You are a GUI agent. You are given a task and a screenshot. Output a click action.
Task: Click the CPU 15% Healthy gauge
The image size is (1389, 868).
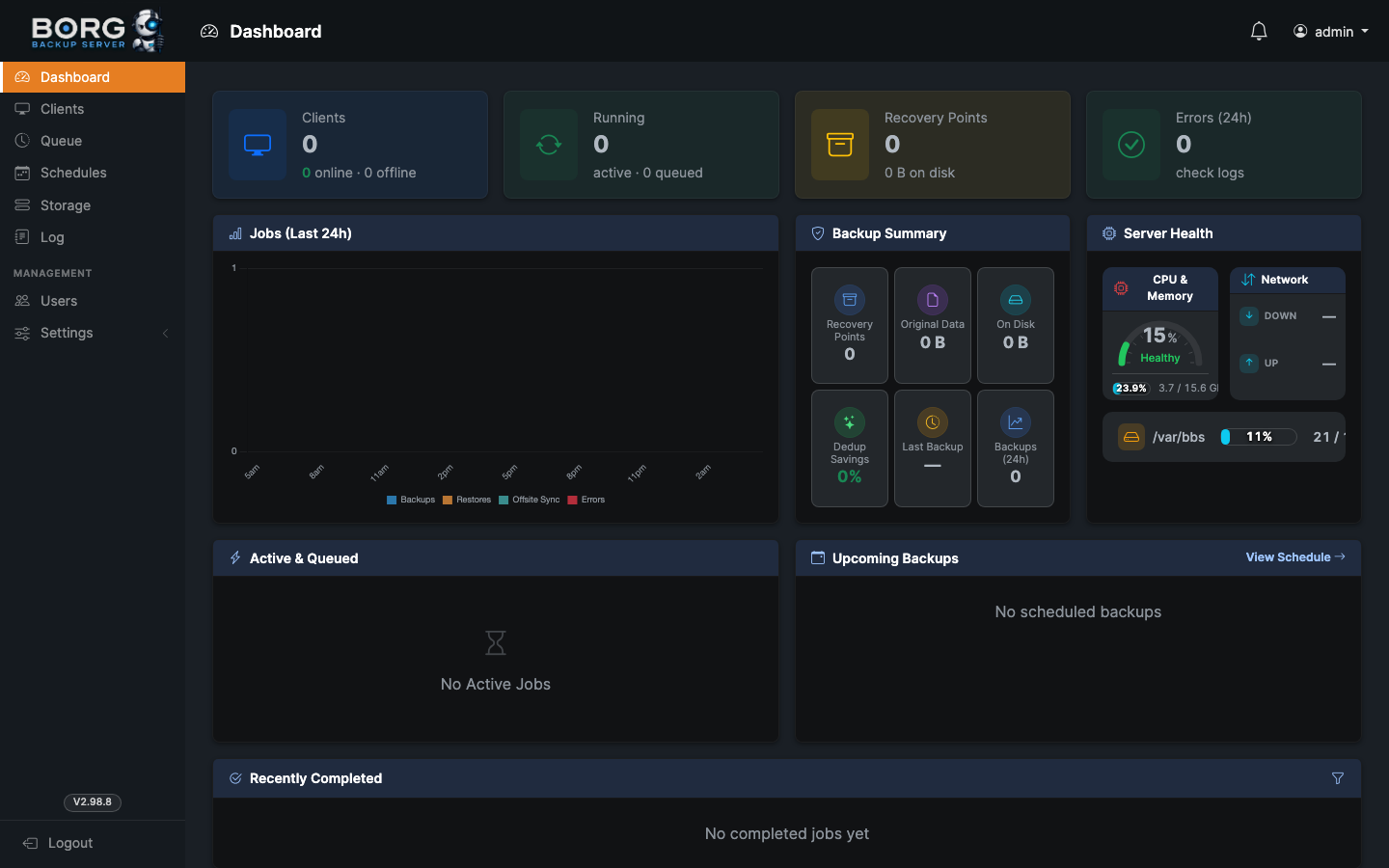tap(1160, 344)
